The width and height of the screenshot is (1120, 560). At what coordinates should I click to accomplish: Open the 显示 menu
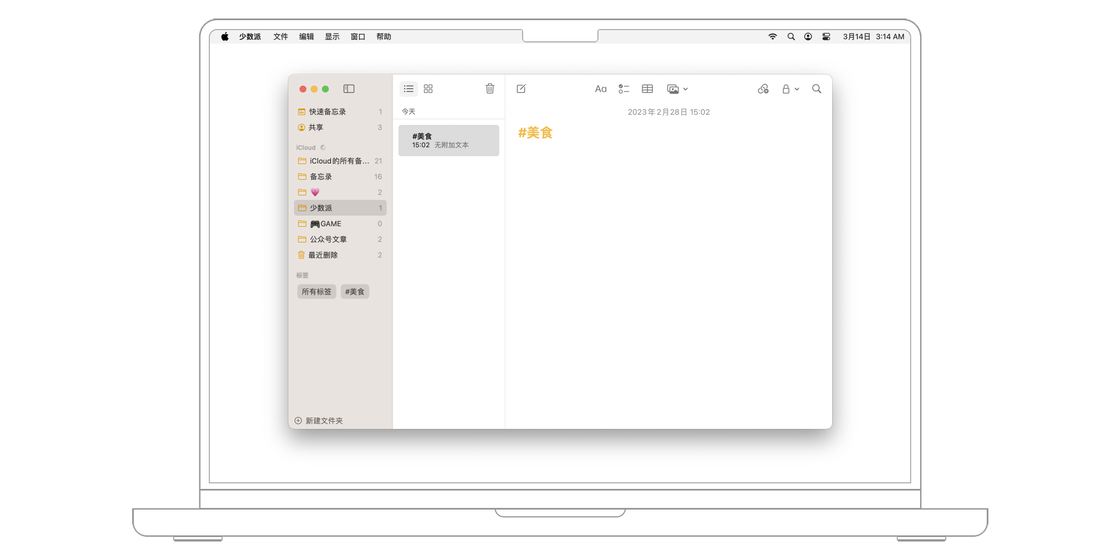click(x=332, y=36)
